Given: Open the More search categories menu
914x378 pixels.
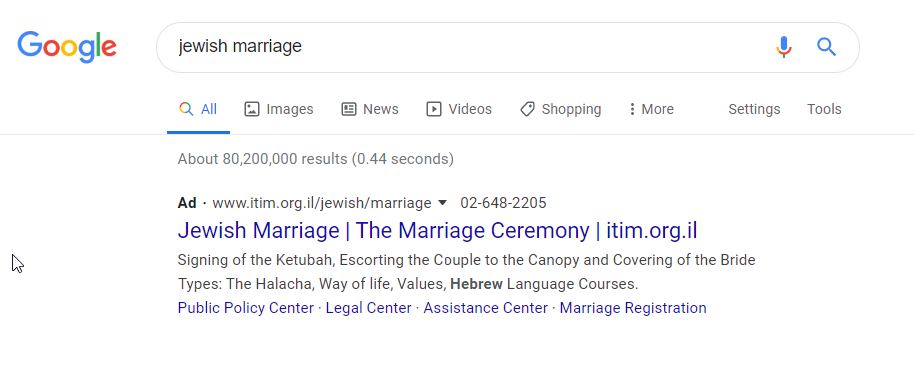Looking at the screenshot, I should tap(652, 109).
